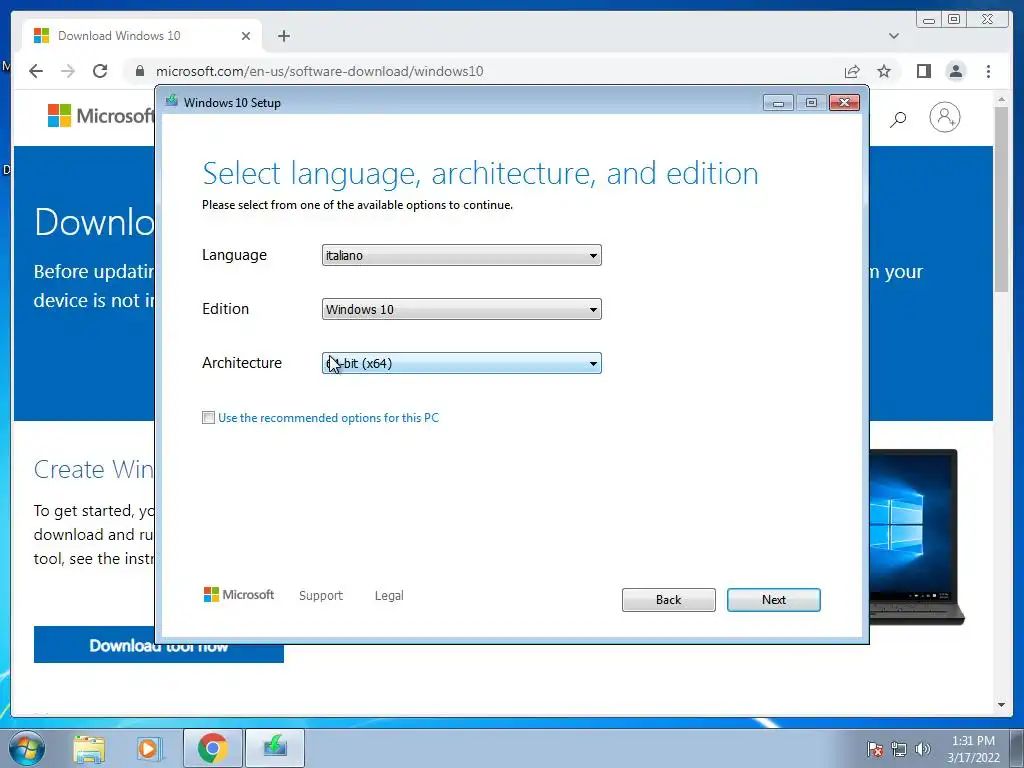Open Chrome's three-dot menu
This screenshot has height=768, width=1024.
[x=988, y=71]
